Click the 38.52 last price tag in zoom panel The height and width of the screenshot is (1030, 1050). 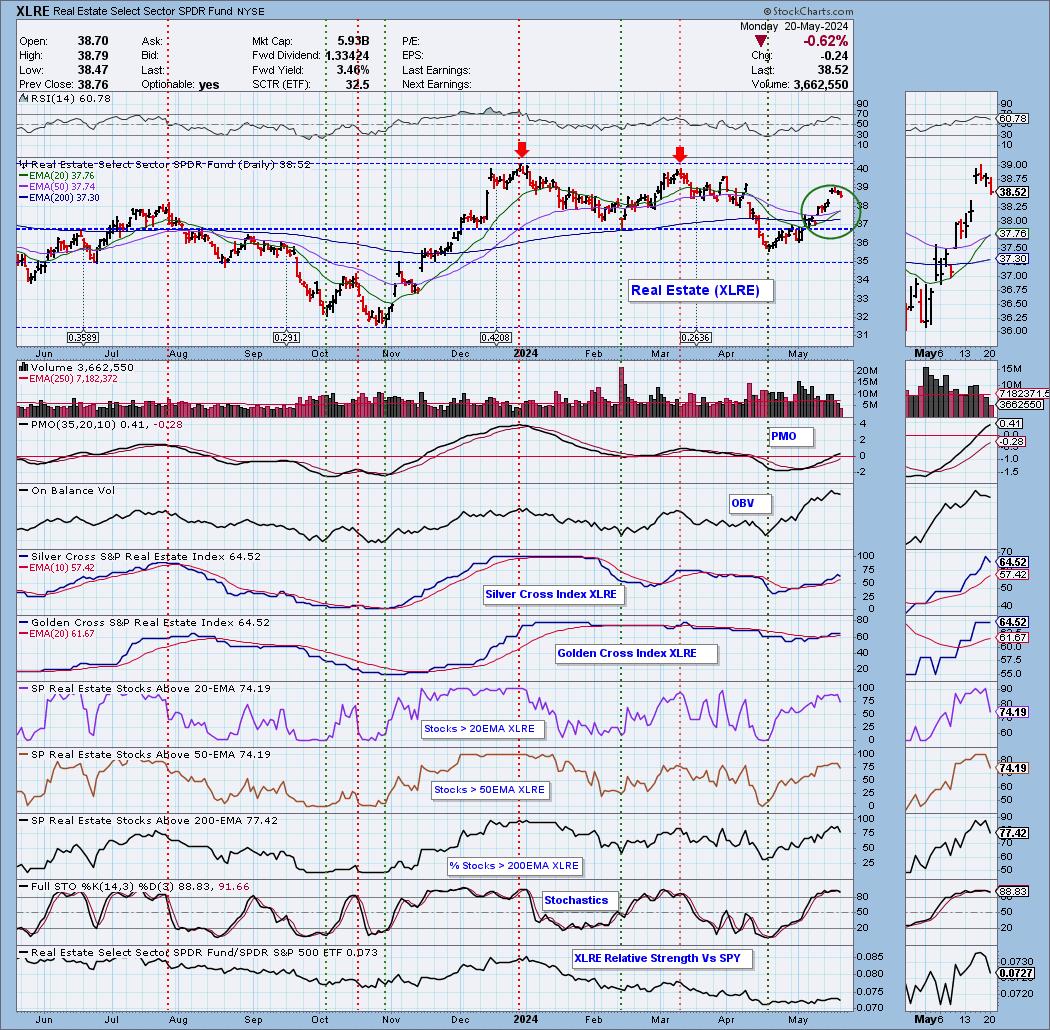pyautogui.click(x=1012, y=192)
